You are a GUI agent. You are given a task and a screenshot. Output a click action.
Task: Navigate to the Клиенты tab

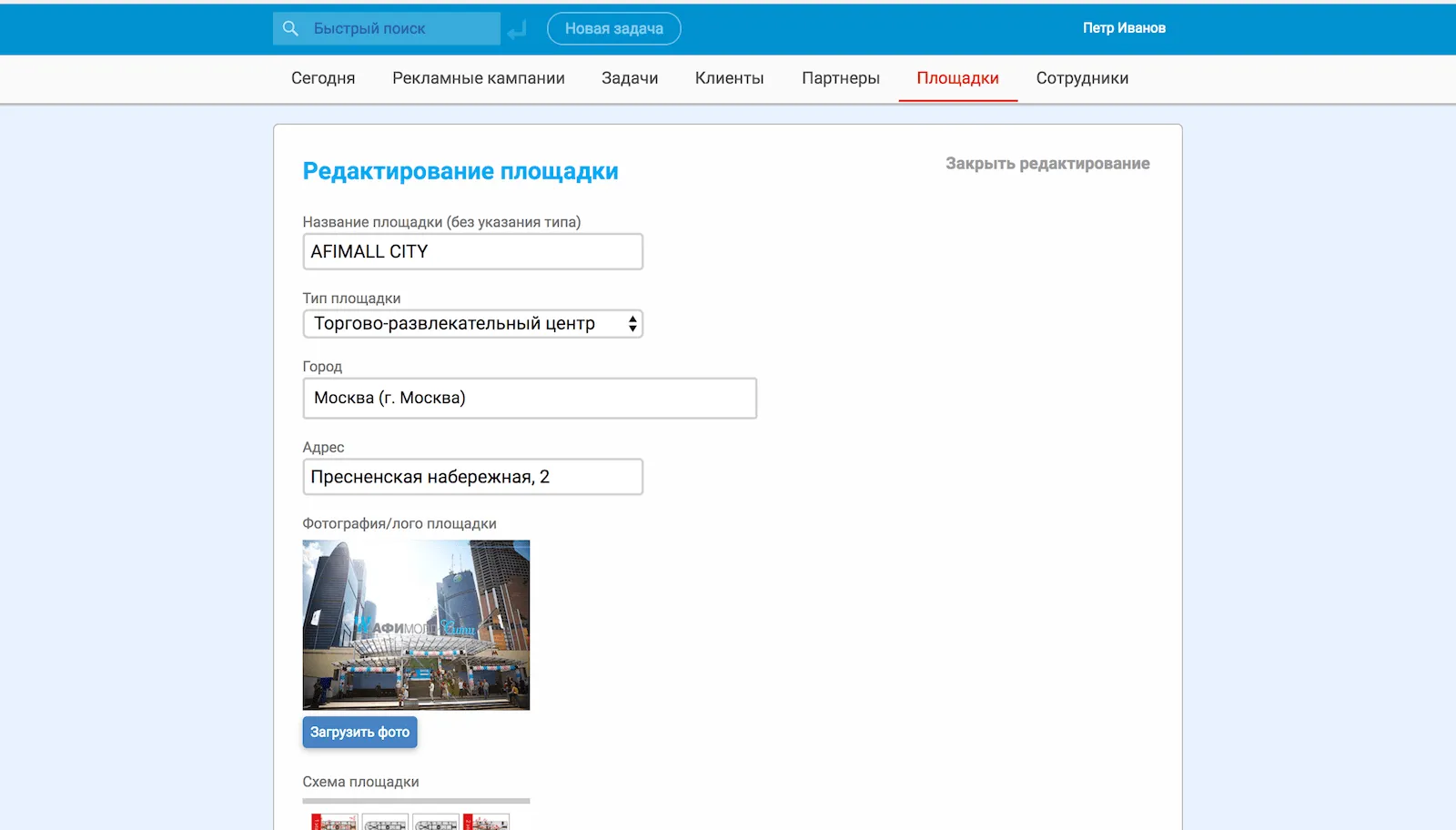[729, 78]
